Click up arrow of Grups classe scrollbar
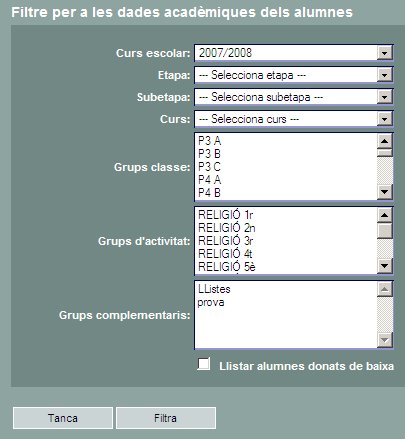The height and width of the screenshot is (439, 405). coord(385,141)
